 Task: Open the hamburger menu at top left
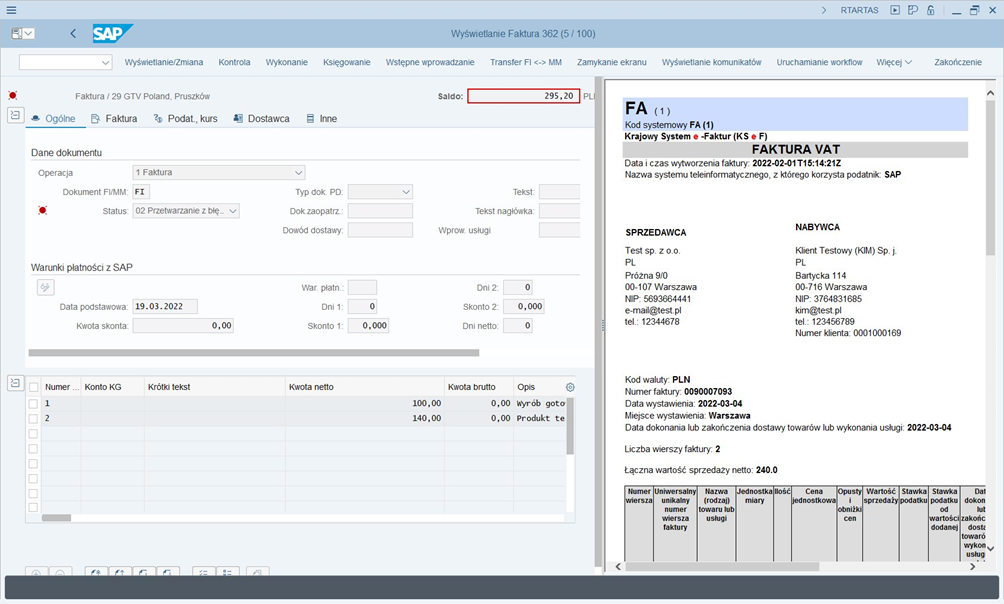click(11, 10)
